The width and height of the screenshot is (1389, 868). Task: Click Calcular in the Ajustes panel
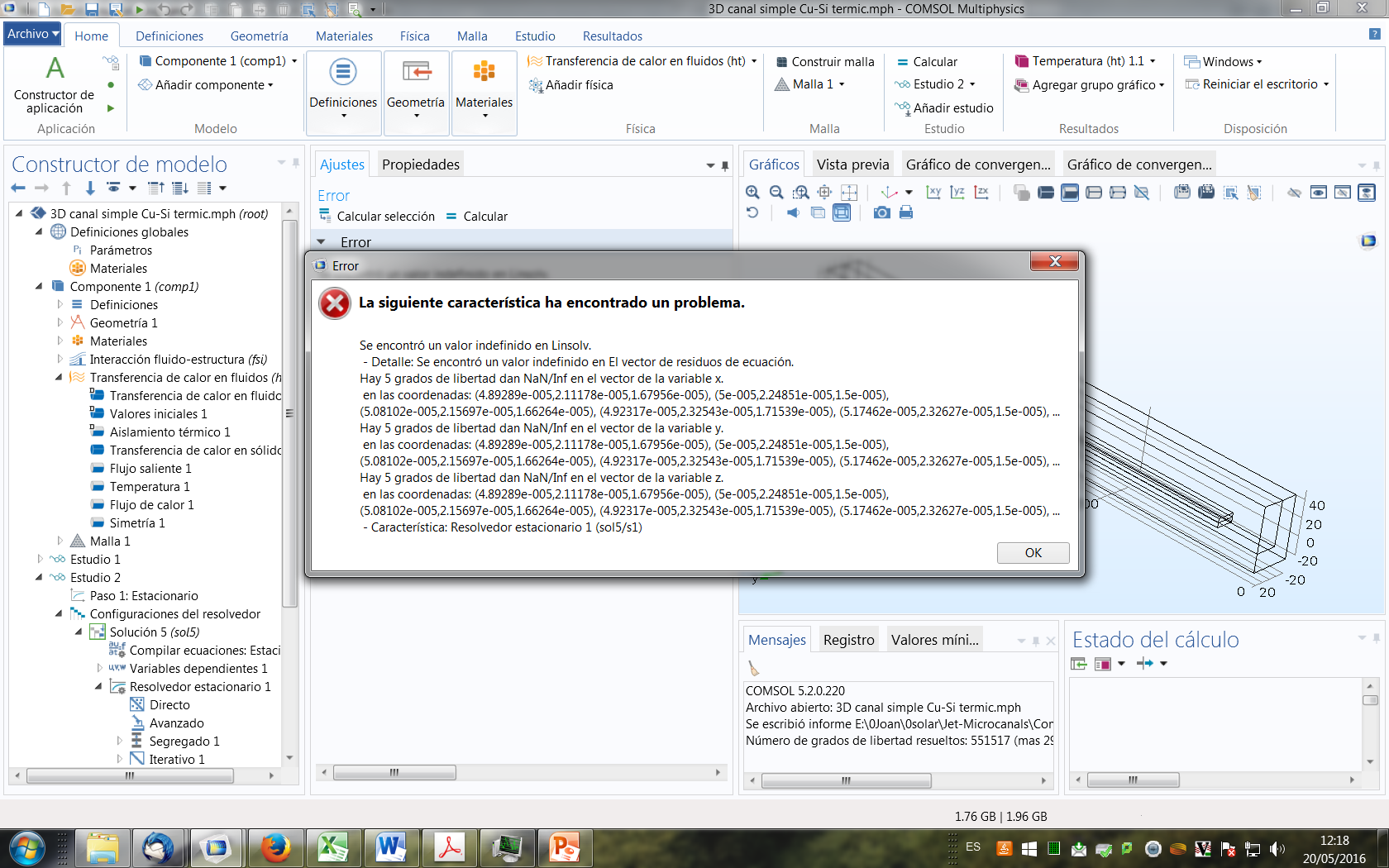pos(477,217)
